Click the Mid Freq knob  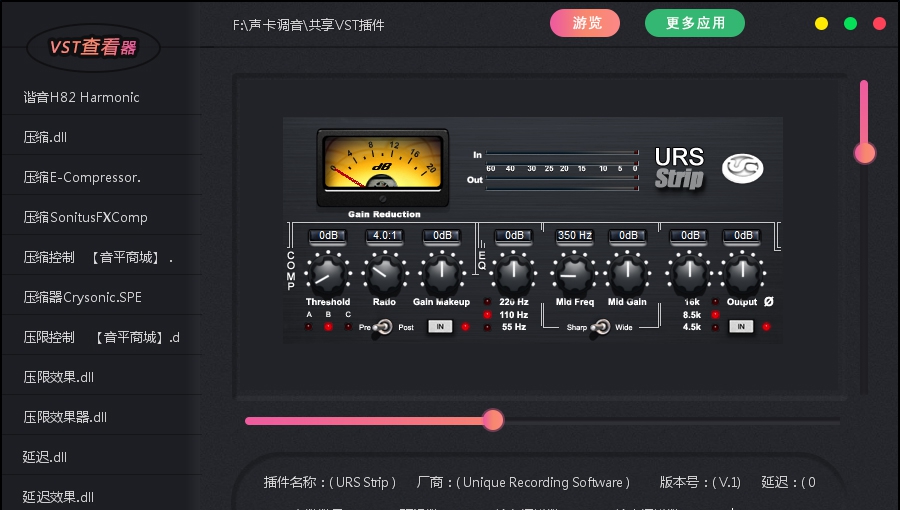574,274
